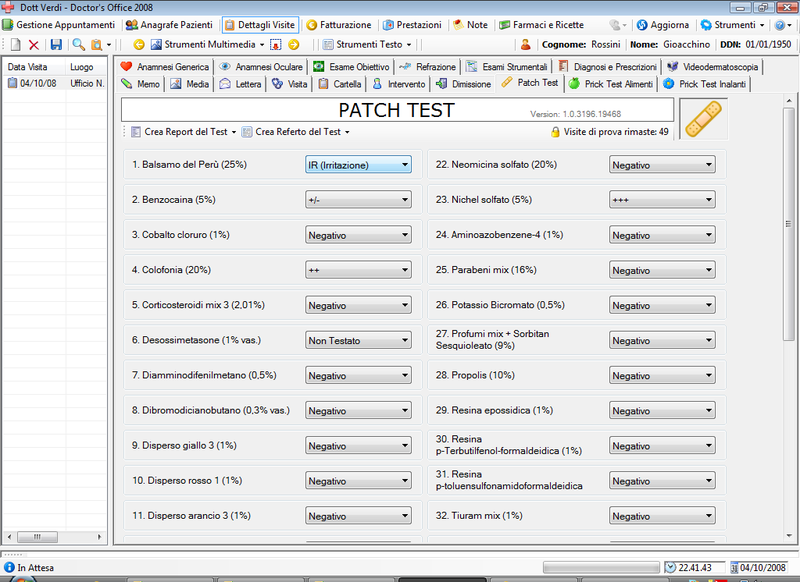Open the Crea Report del Test menu

coord(184,132)
